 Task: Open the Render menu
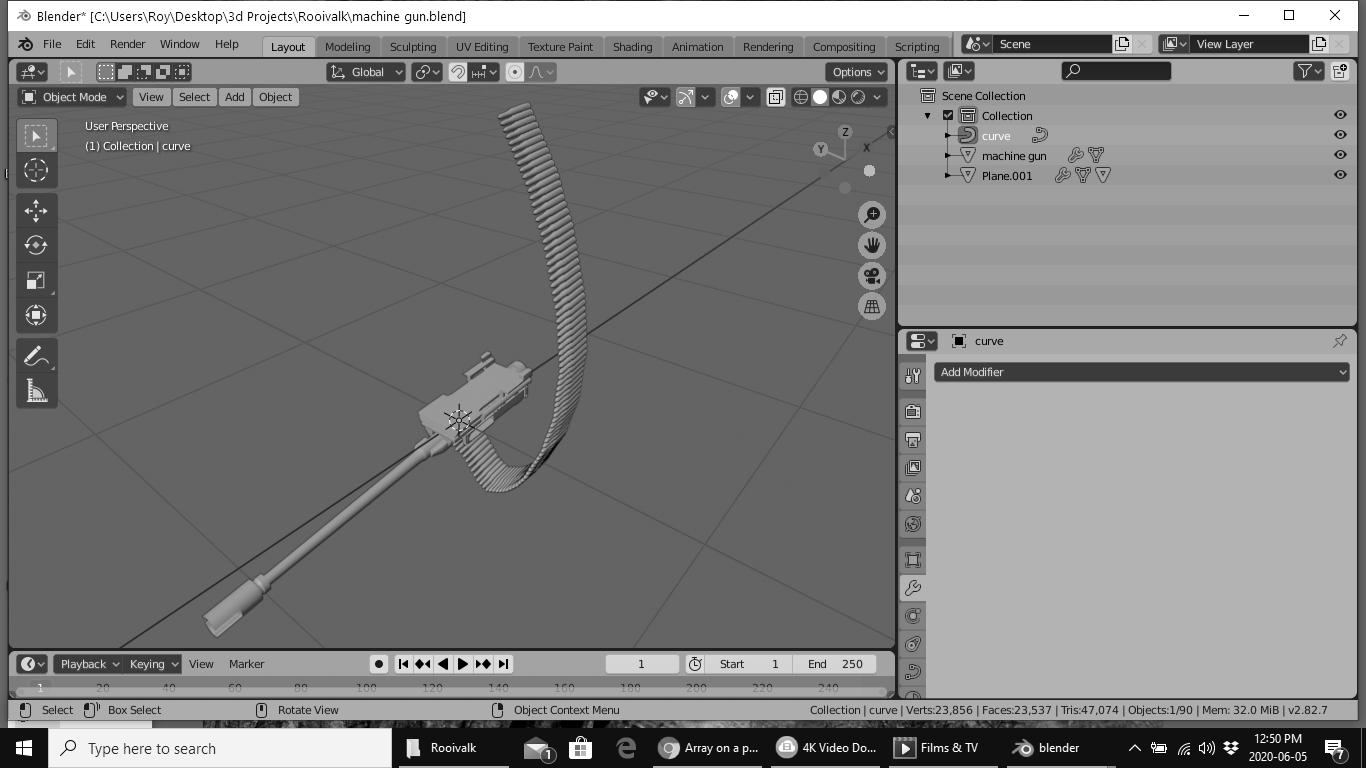127,44
